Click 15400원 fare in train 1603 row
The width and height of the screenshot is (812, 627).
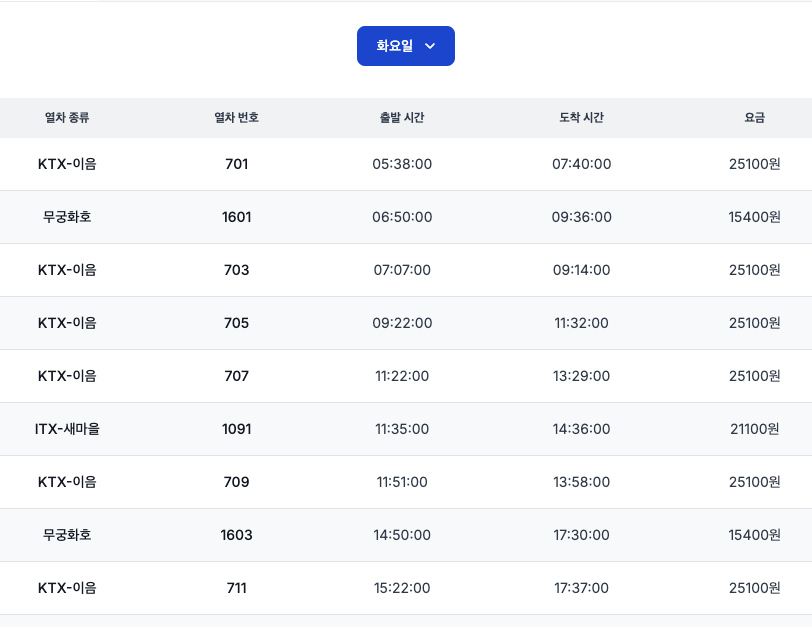[x=755, y=535]
